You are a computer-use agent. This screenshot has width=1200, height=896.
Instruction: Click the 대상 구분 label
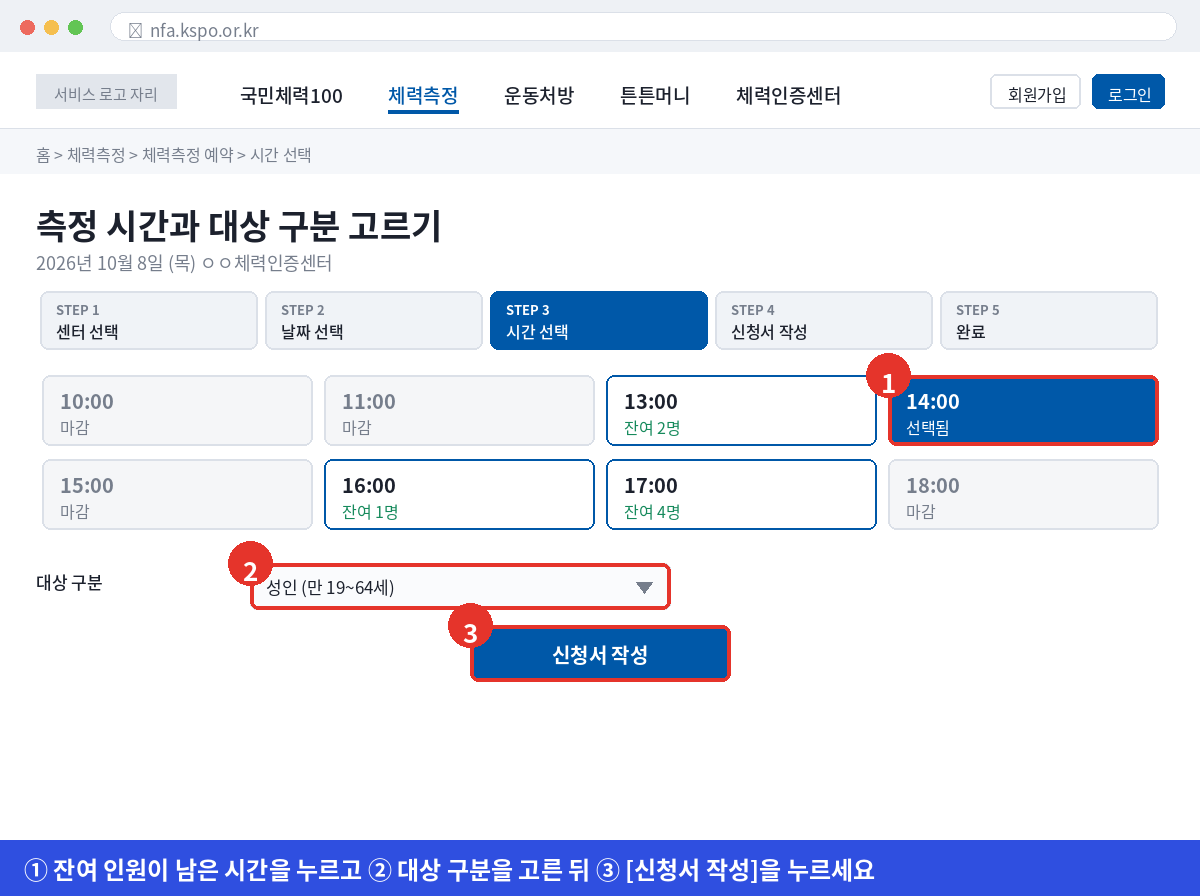point(69,582)
